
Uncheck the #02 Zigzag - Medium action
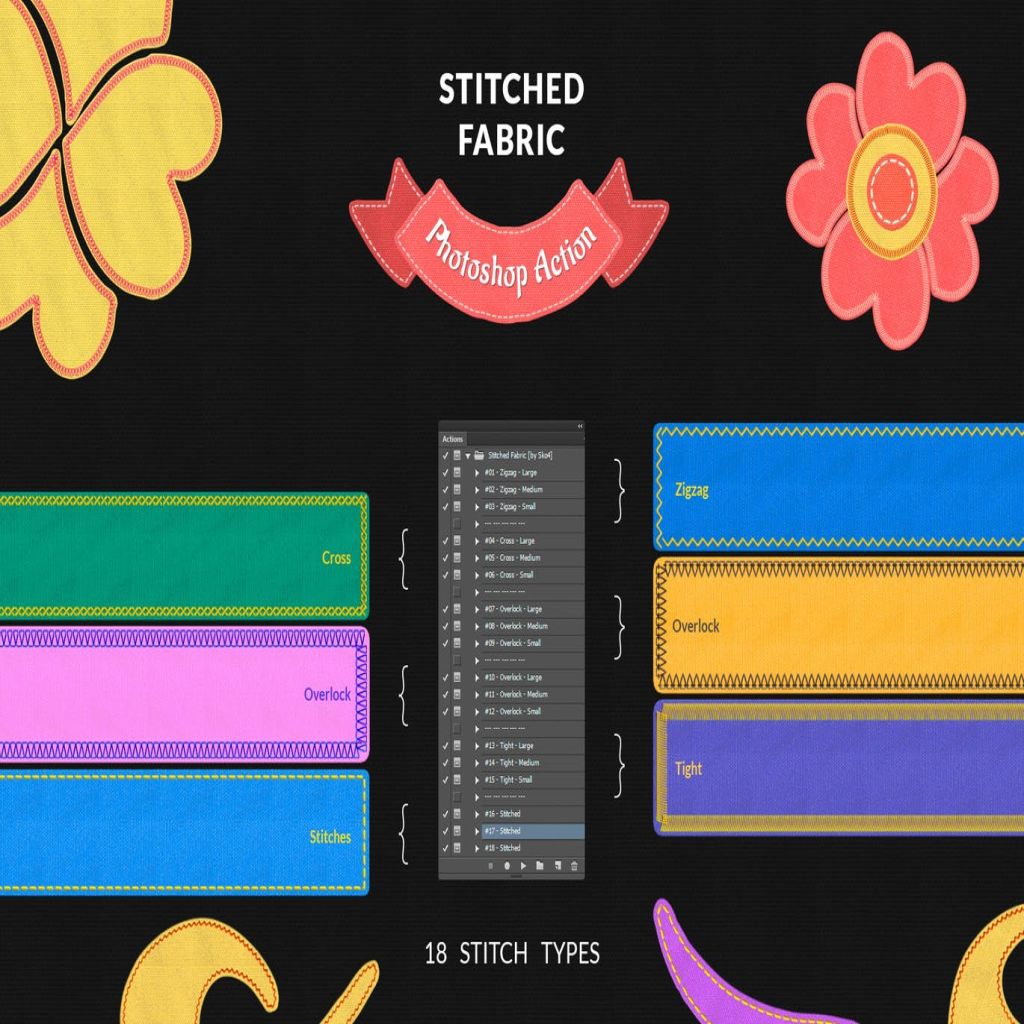click(445, 489)
